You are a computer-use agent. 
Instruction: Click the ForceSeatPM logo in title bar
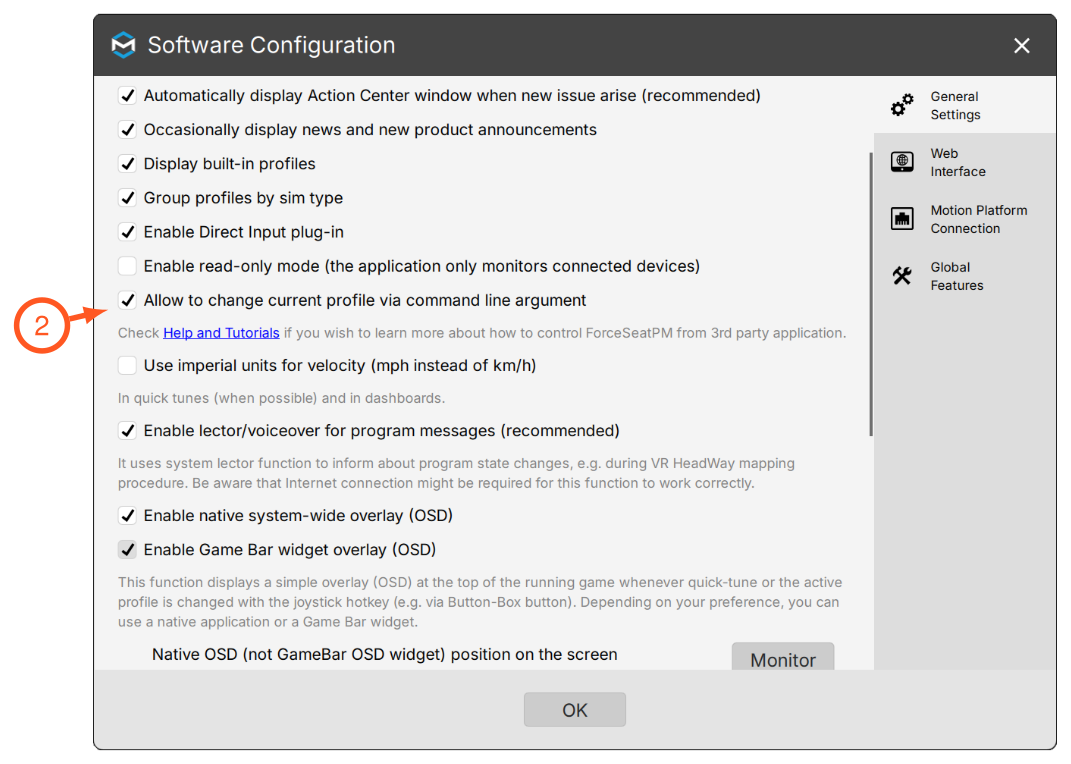(124, 45)
